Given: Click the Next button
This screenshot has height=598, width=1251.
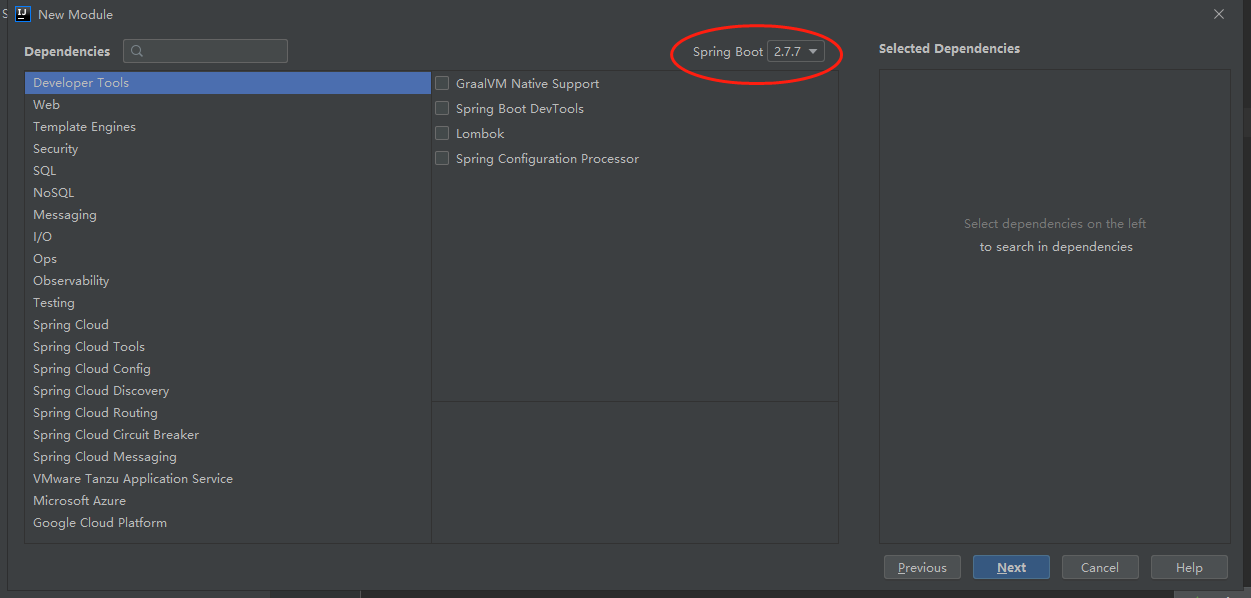Looking at the screenshot, I should click(1011, 567).
